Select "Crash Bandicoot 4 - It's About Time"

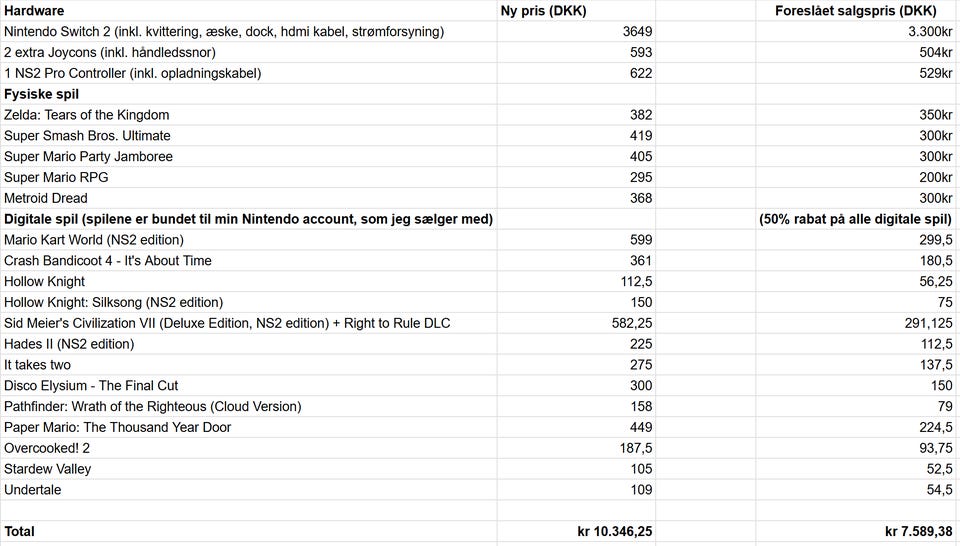tap(249, 260)
